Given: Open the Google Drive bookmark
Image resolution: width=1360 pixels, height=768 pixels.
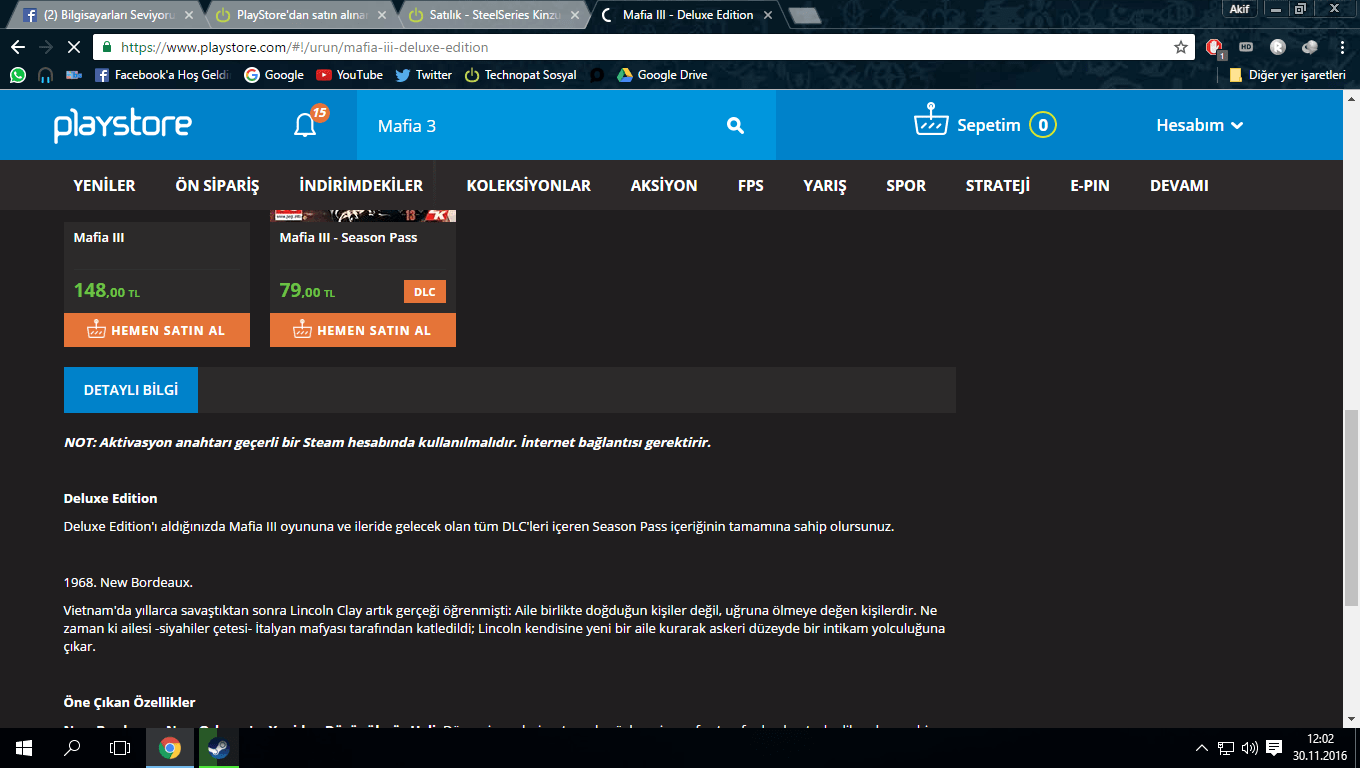Looking at the screenshot, I should click(x=662, y=75).
